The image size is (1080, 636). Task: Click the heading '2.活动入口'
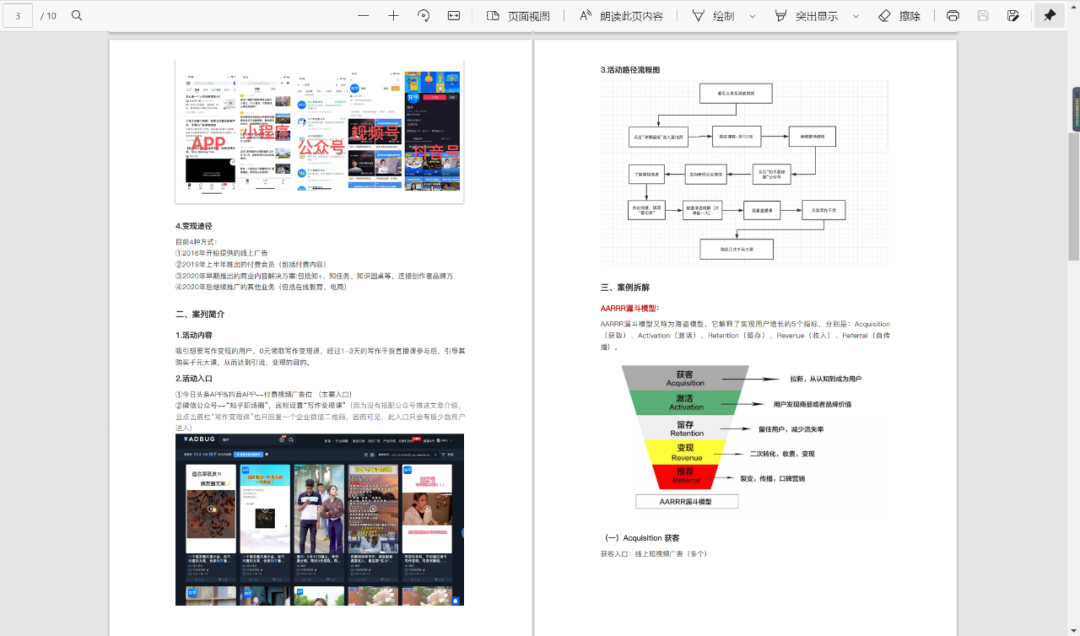(194, 378)
